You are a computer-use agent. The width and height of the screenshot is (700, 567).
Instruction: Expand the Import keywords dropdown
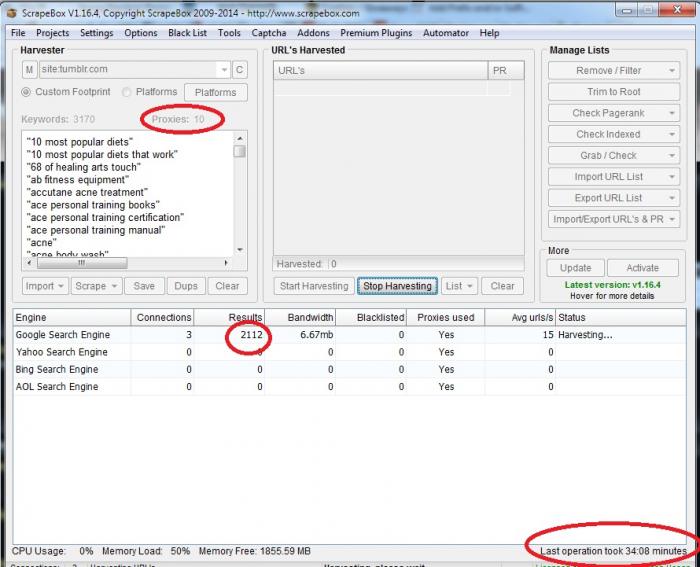tap(45, 286)
